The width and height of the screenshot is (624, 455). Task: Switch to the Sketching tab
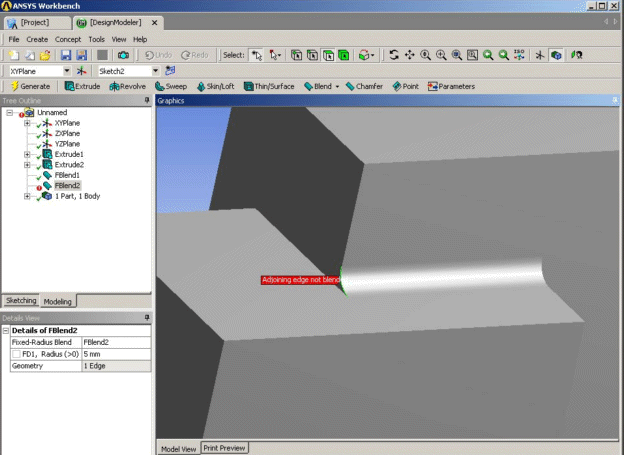21,300
